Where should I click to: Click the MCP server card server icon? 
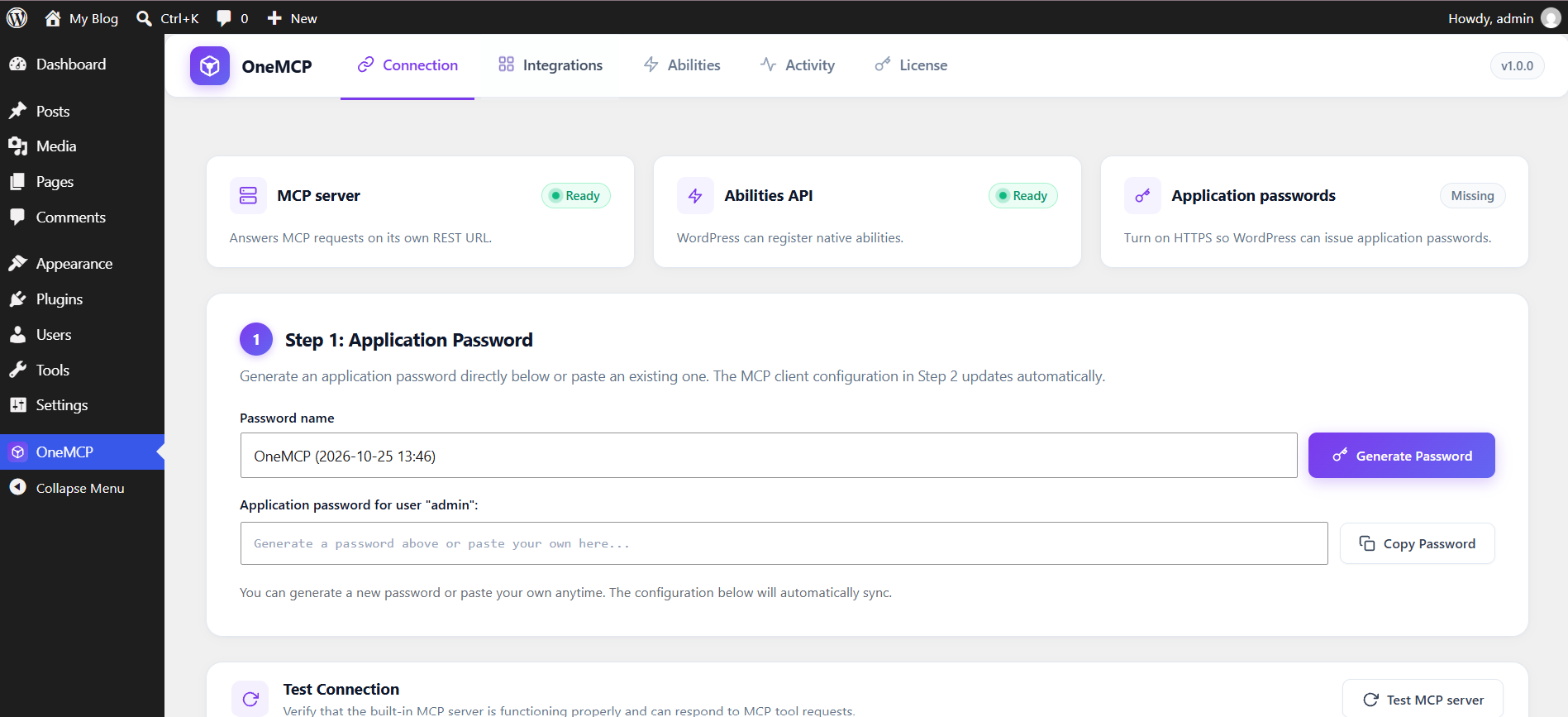coord(248,196)
